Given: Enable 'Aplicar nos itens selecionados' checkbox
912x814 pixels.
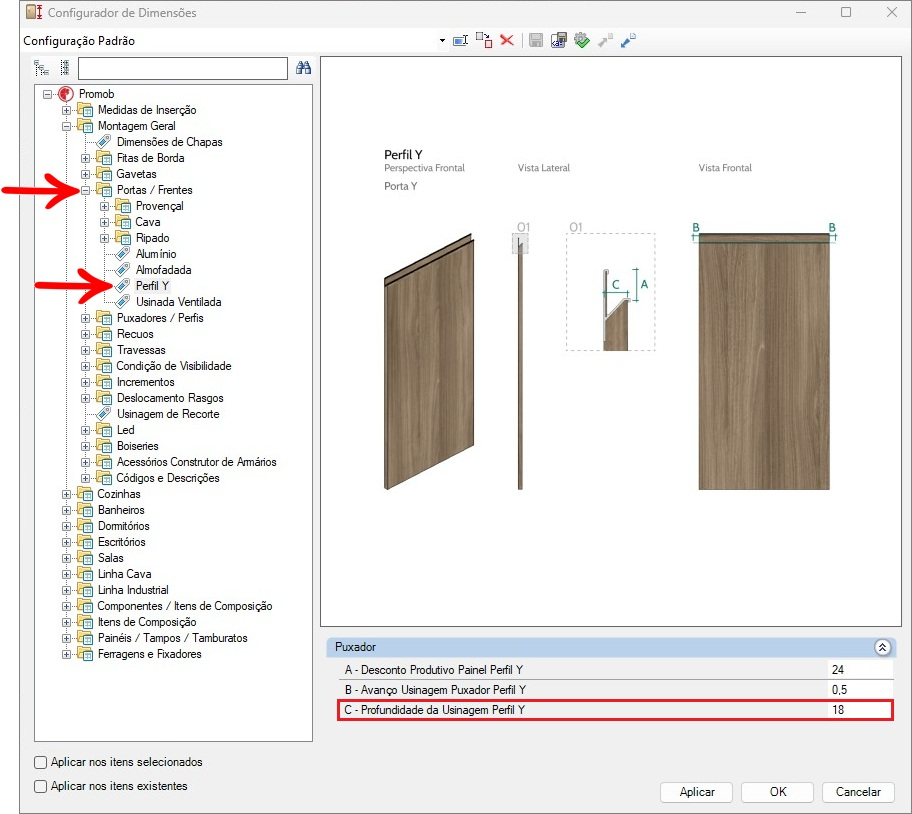Looking at the screenshot, I should pos(41,762).
